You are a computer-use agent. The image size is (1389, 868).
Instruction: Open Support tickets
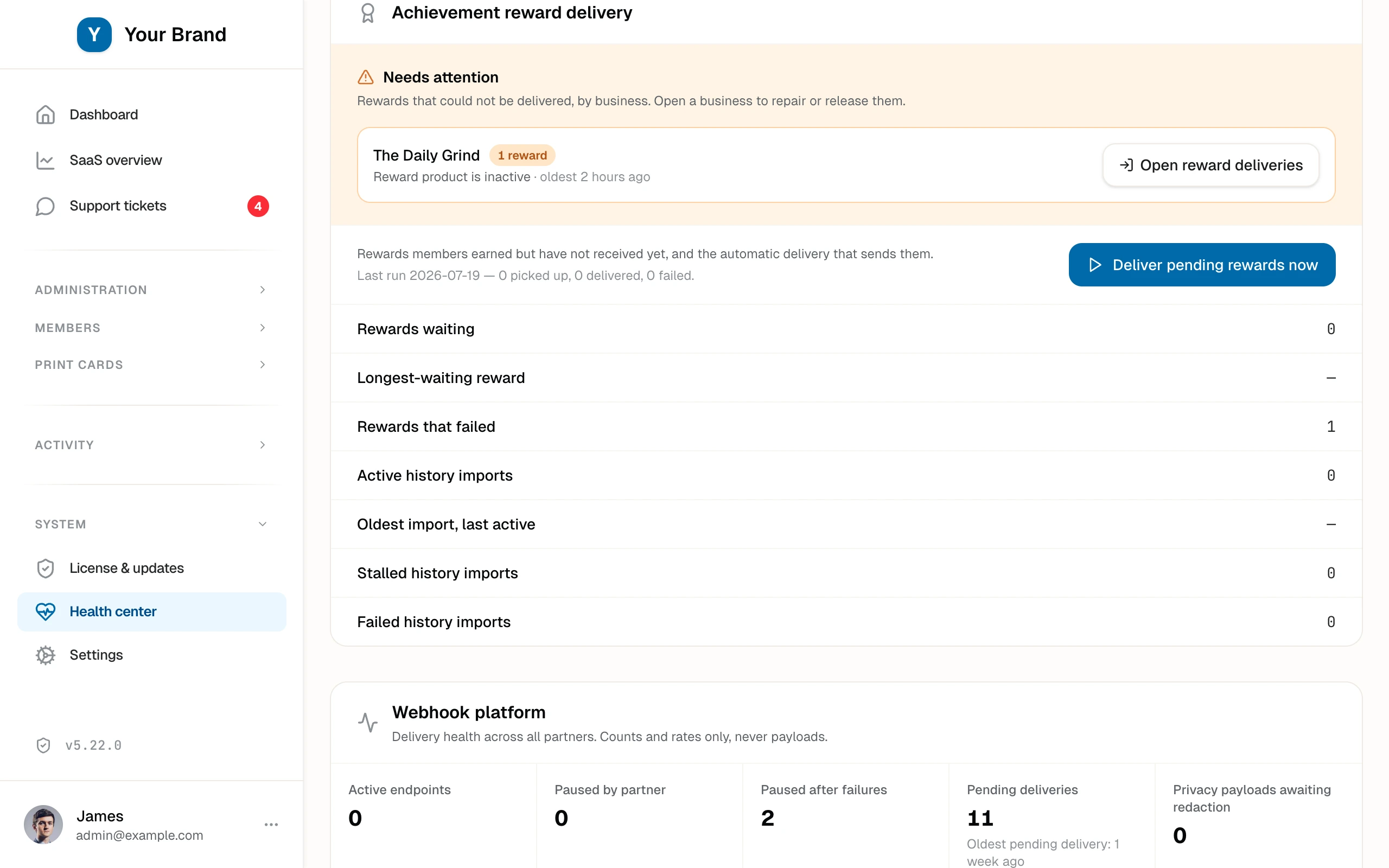click(151, 206)
